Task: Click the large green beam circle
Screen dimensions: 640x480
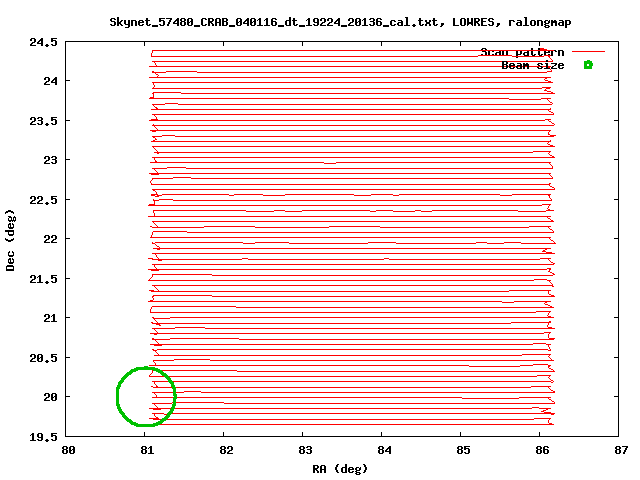Action: [146, 397]
